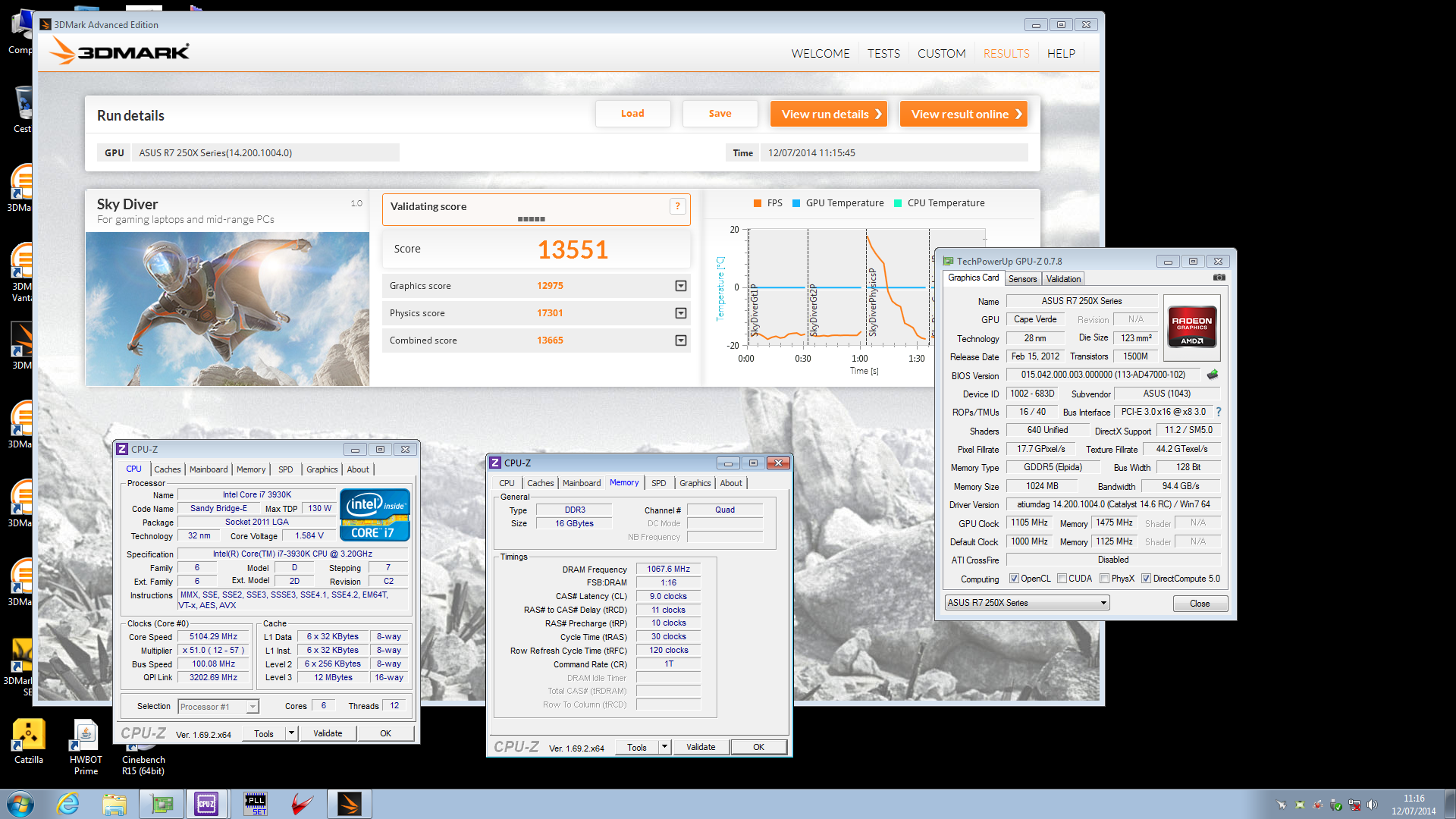1456x819 pixels.
Task: Open the SPD tab in Memory CPU-Z window
Action: coord(659,483)
